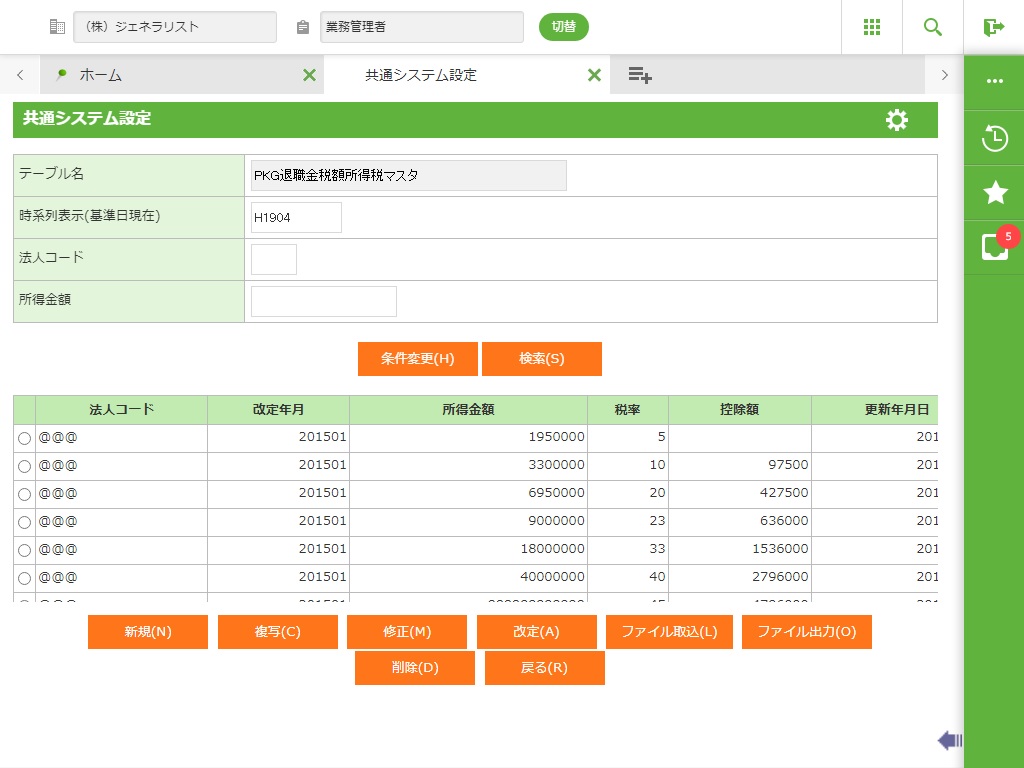Screen dimensions: 1024x768
Task: Open the three-dot more menu in sidebar
Action: (994, 81)
